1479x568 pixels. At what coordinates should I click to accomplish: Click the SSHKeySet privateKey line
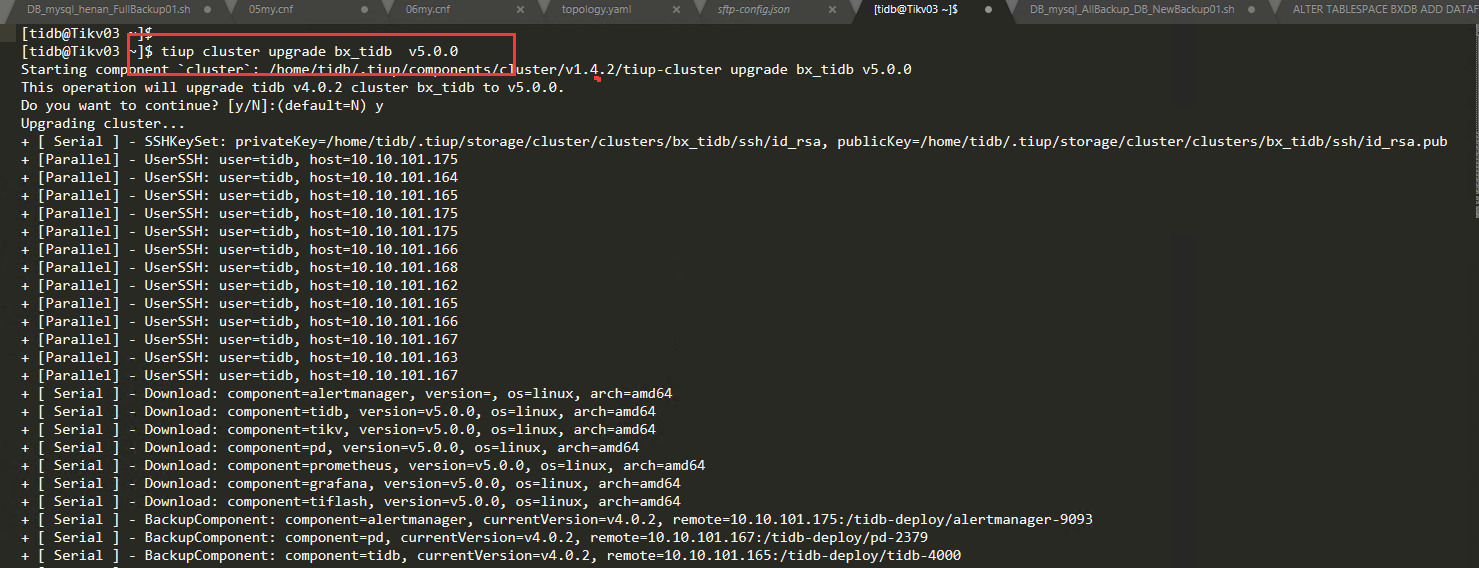(x=734, y=141)
